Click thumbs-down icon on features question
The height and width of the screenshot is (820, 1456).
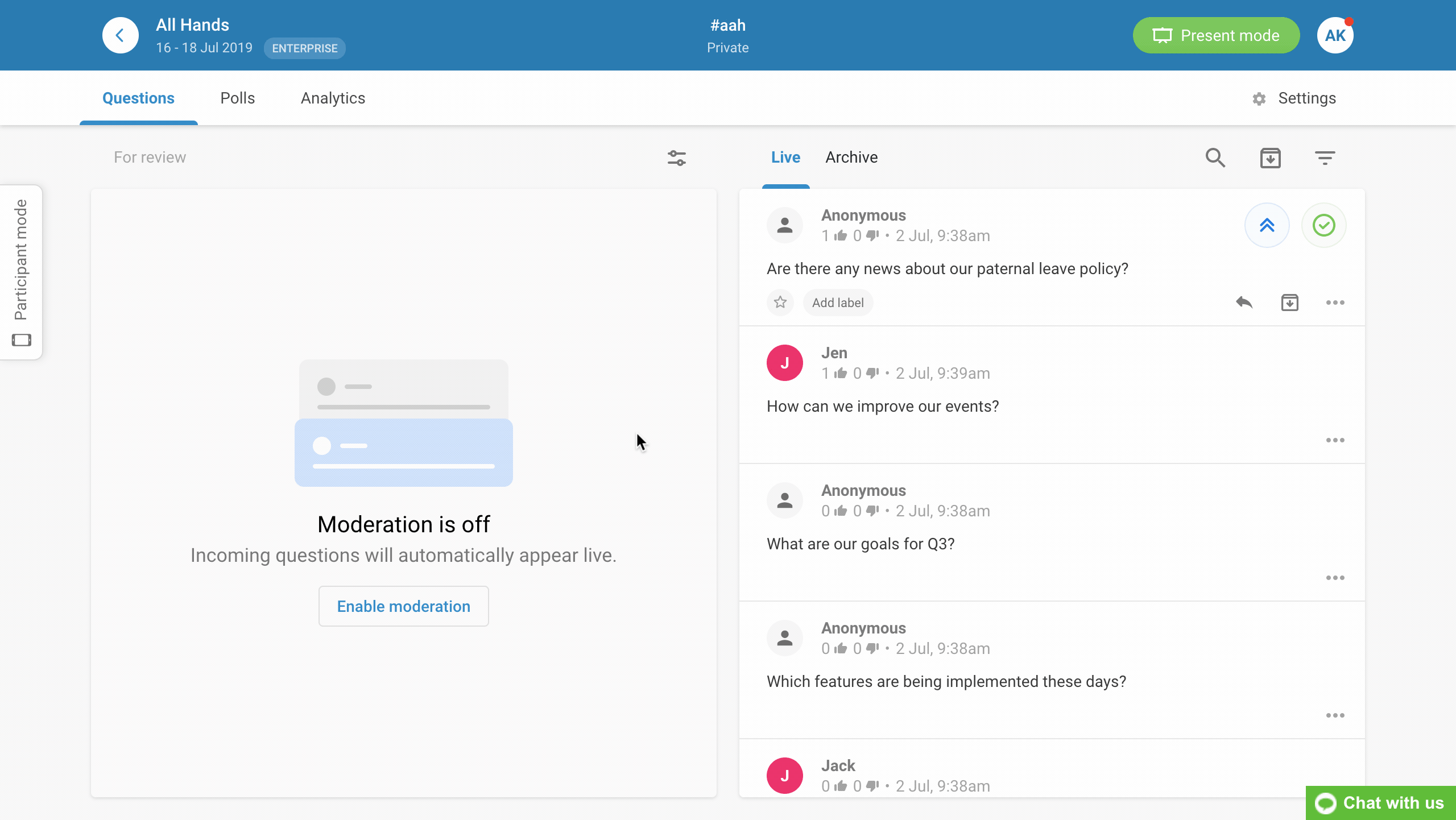click(x=872, y=648)
